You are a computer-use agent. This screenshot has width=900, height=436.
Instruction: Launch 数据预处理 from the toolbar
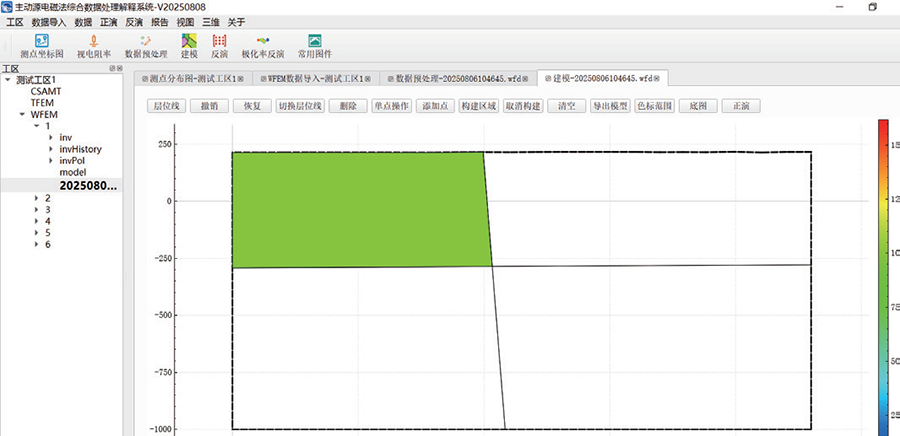pos(145,45)
